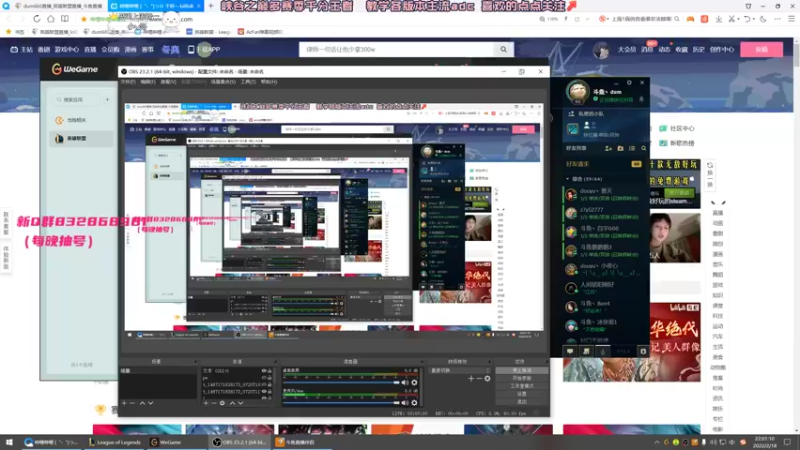Open the OBS Help menu
800x450 pixels.
click(x=269, y=82)
